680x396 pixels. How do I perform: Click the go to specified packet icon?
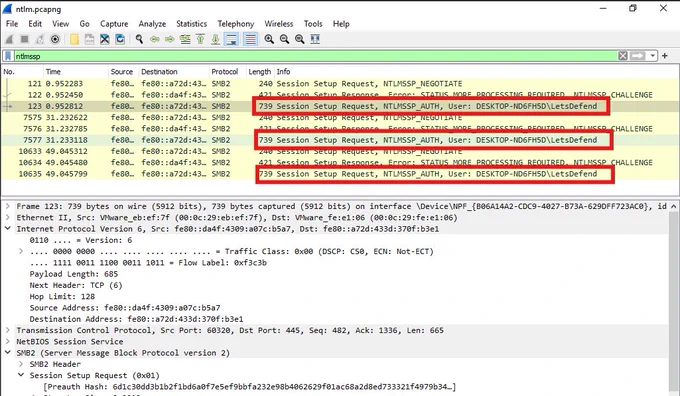(x=185, y=39)
